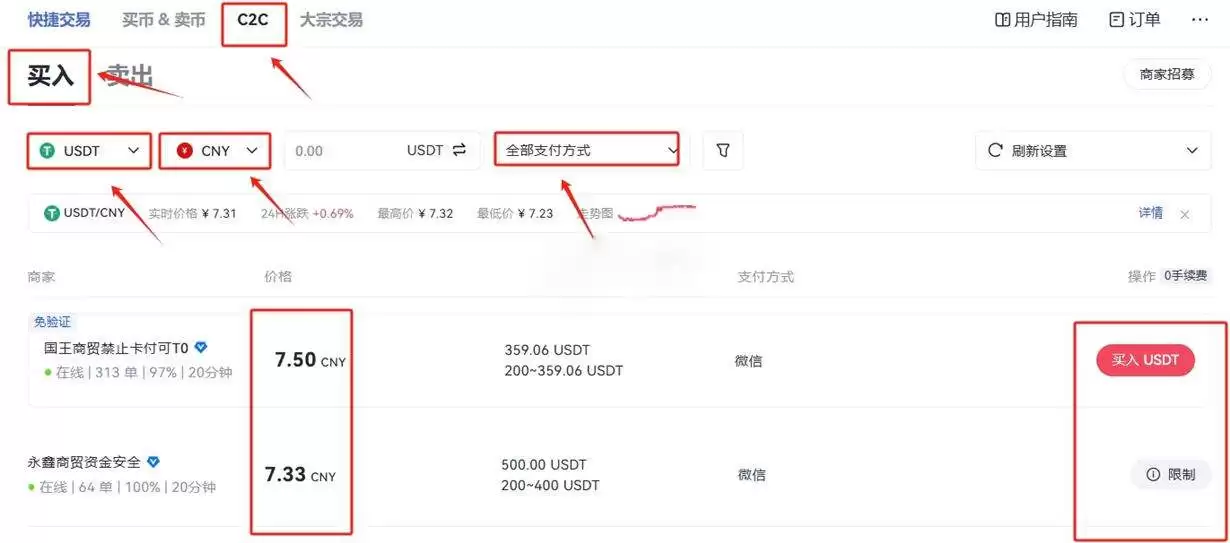This screenshot has width=1230, height=543.
Task: Select the 买币 & 卖币 tab
Action: coord(164,20)
